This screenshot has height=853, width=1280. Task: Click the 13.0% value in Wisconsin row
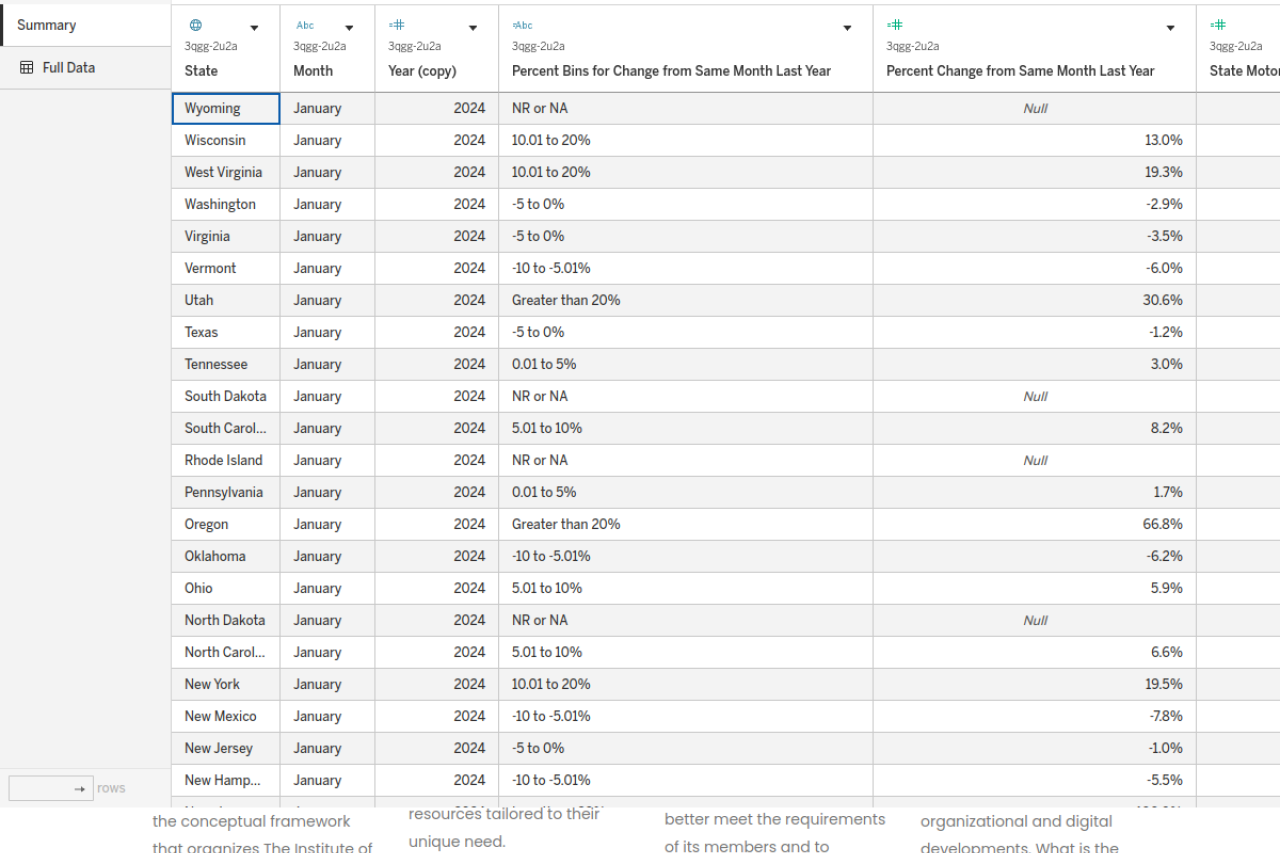(x=1164, y=140)
